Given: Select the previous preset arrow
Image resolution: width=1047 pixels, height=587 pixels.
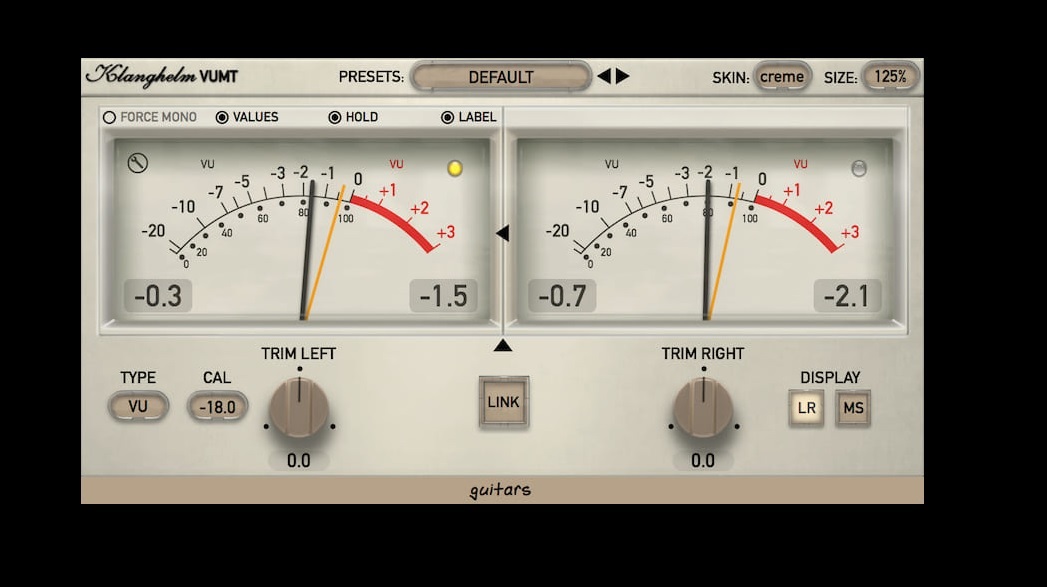Looking at the screenshot, I should 604,76.
